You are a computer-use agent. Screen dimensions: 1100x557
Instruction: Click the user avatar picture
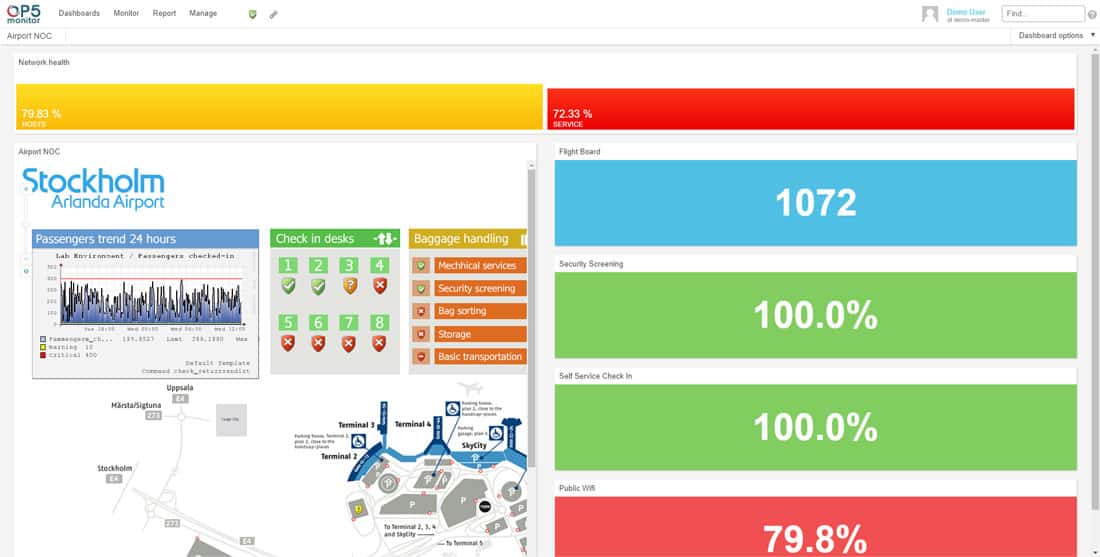[930, 14]
